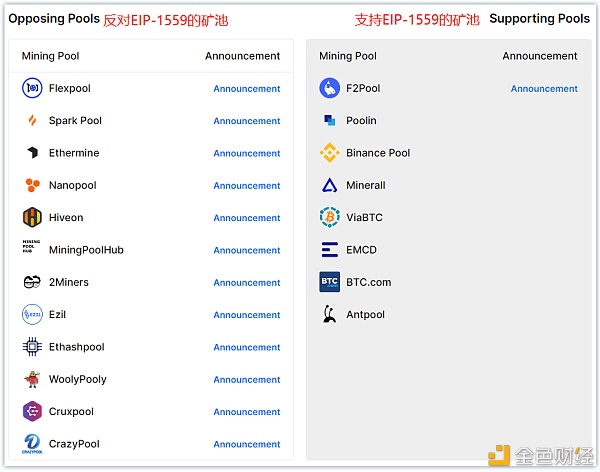Select the 'BTC.com' name text
This screenshot has width=600, height=472.
368,282
